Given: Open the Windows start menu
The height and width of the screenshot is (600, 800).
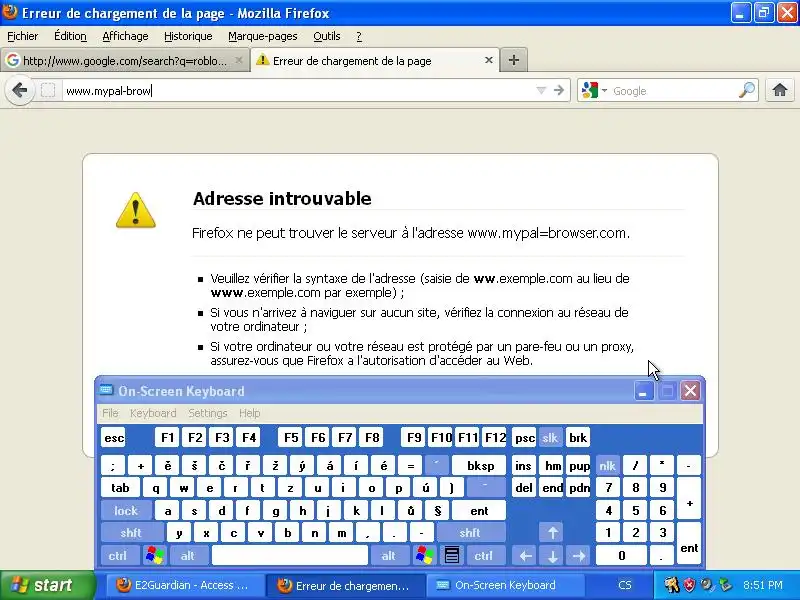Looking at the screenshot, I should (47, 585).
